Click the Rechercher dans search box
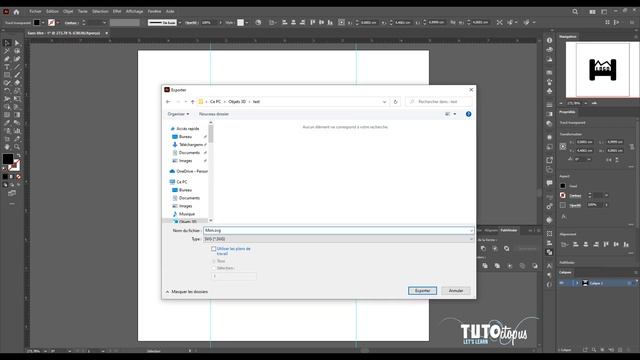The width and height of the screenshot is (640, 360). pos(439,102)
